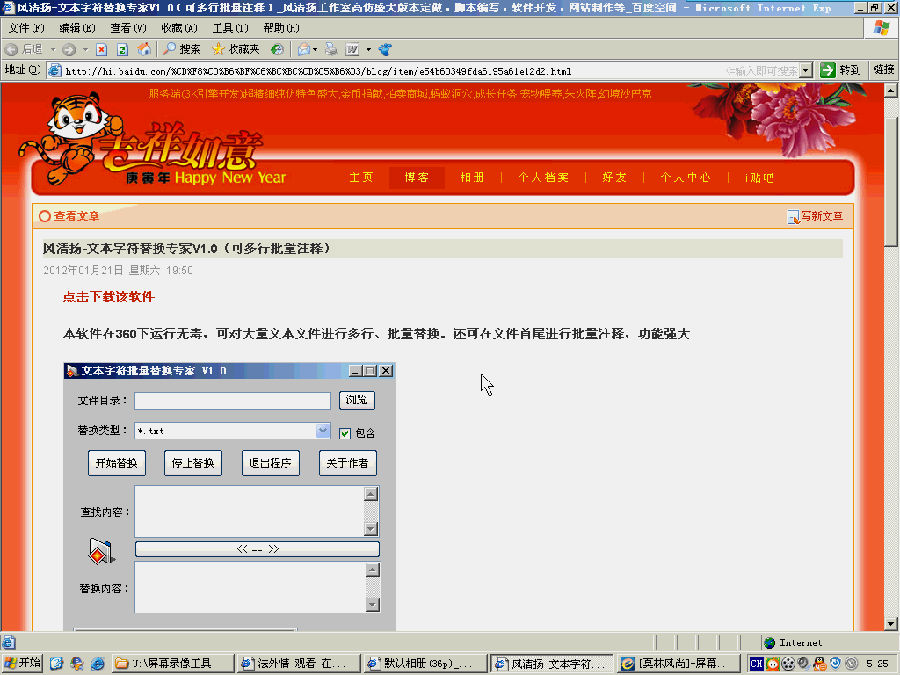Open the 工具(T) menu

(230, 28)
